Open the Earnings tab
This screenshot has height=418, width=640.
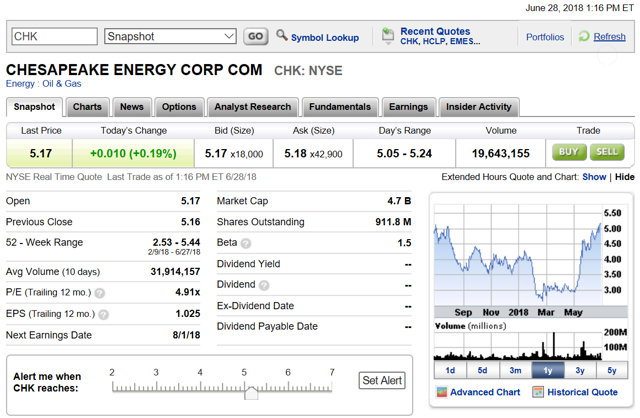[x=409, y=107]
